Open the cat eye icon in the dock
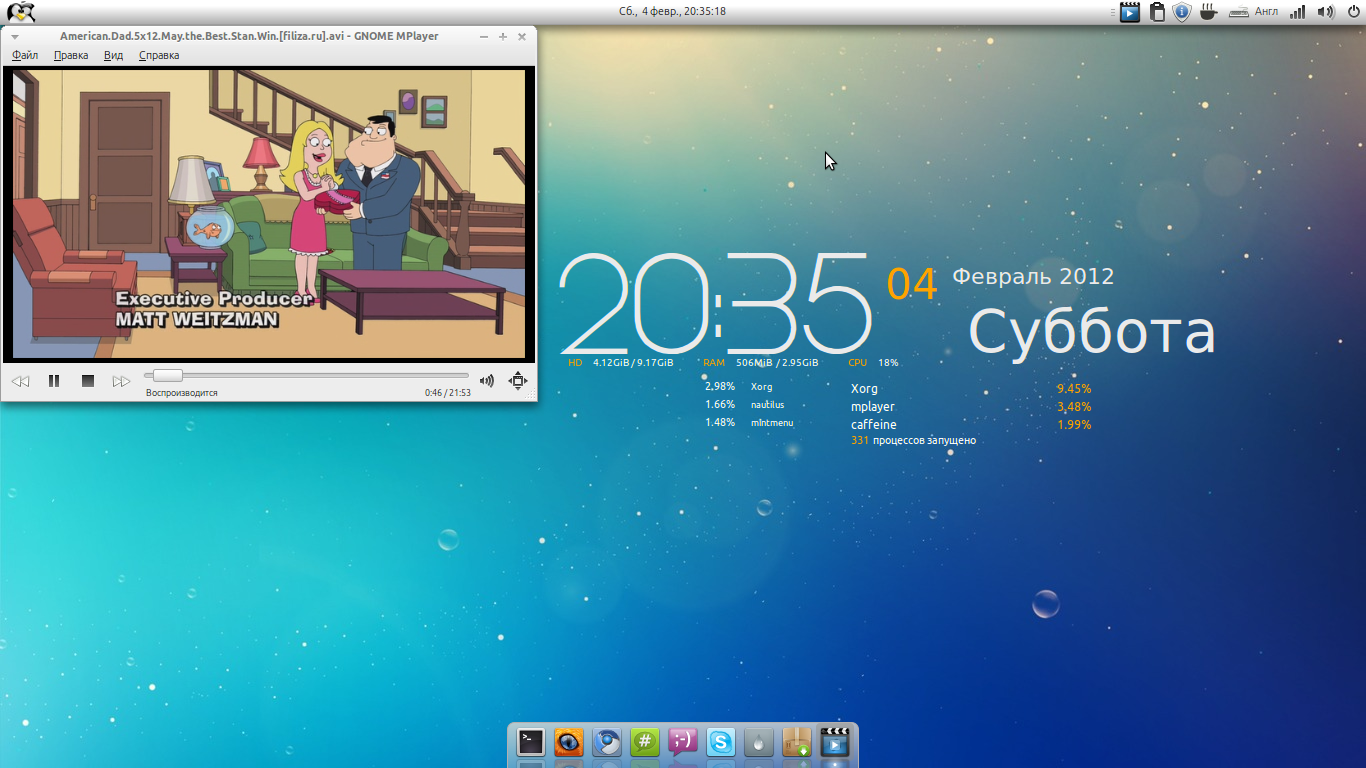This screenshot has width=1366, height=768. (x=569, y=742)
